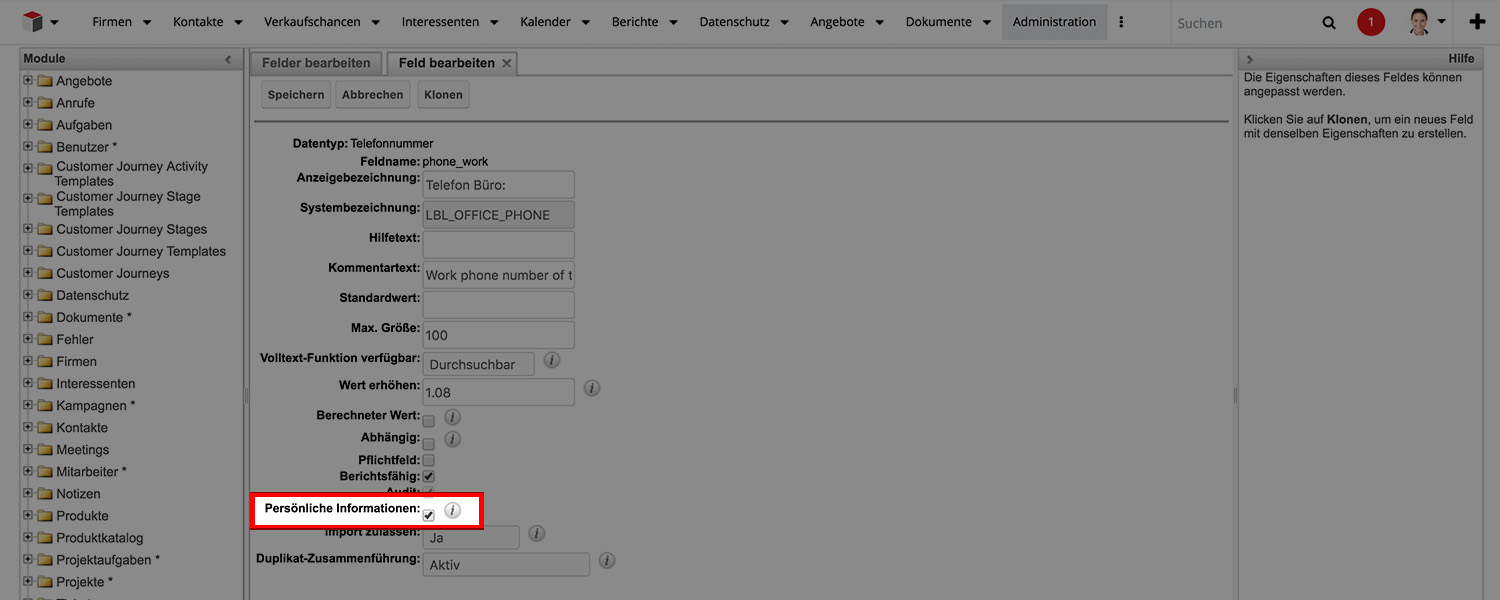Click the Speichern button
This screenshot has height=600, width=1500.
(x=296, y=95)
